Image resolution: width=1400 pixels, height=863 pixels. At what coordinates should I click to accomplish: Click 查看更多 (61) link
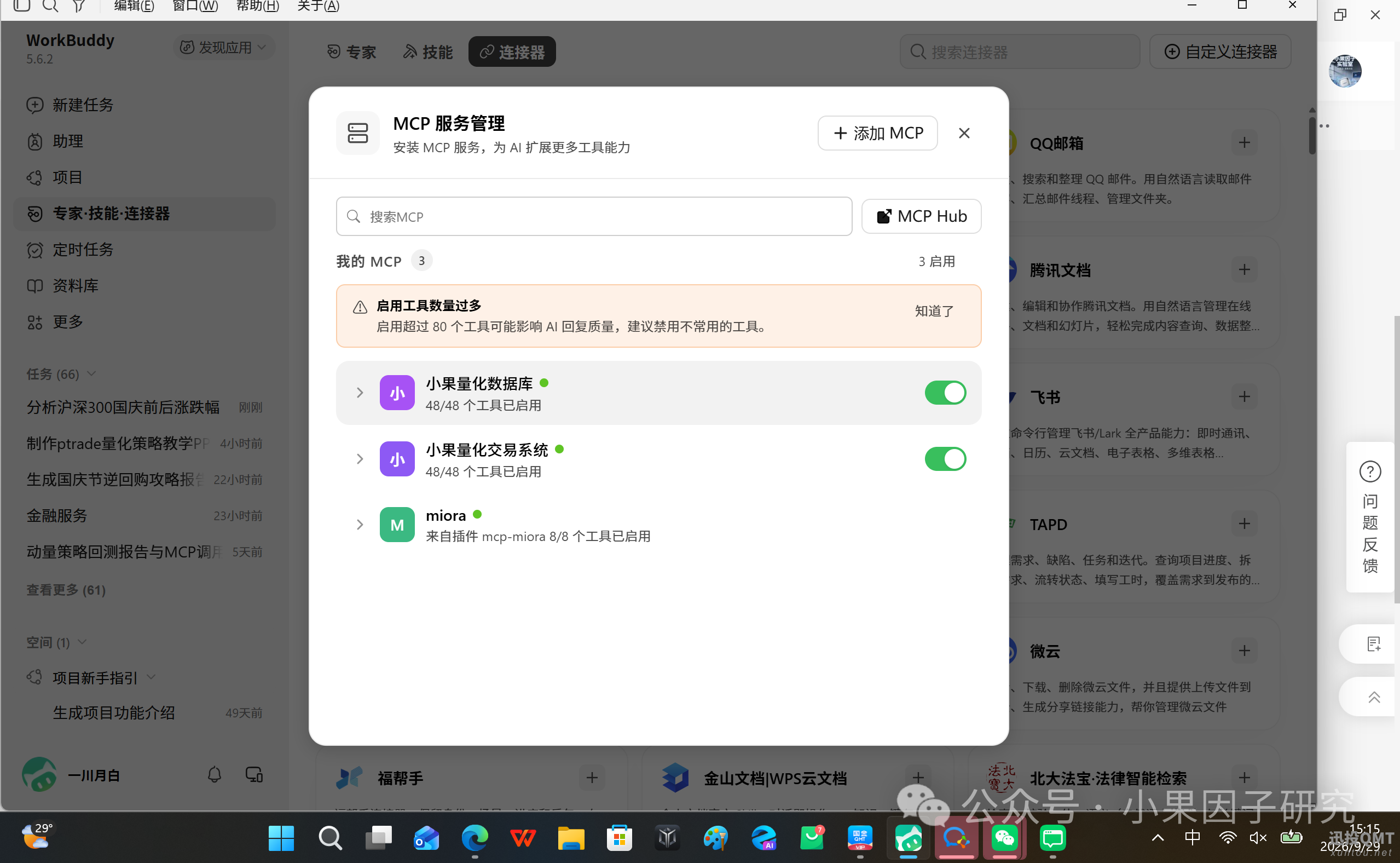pyautogui.click(x=66, y=590)
